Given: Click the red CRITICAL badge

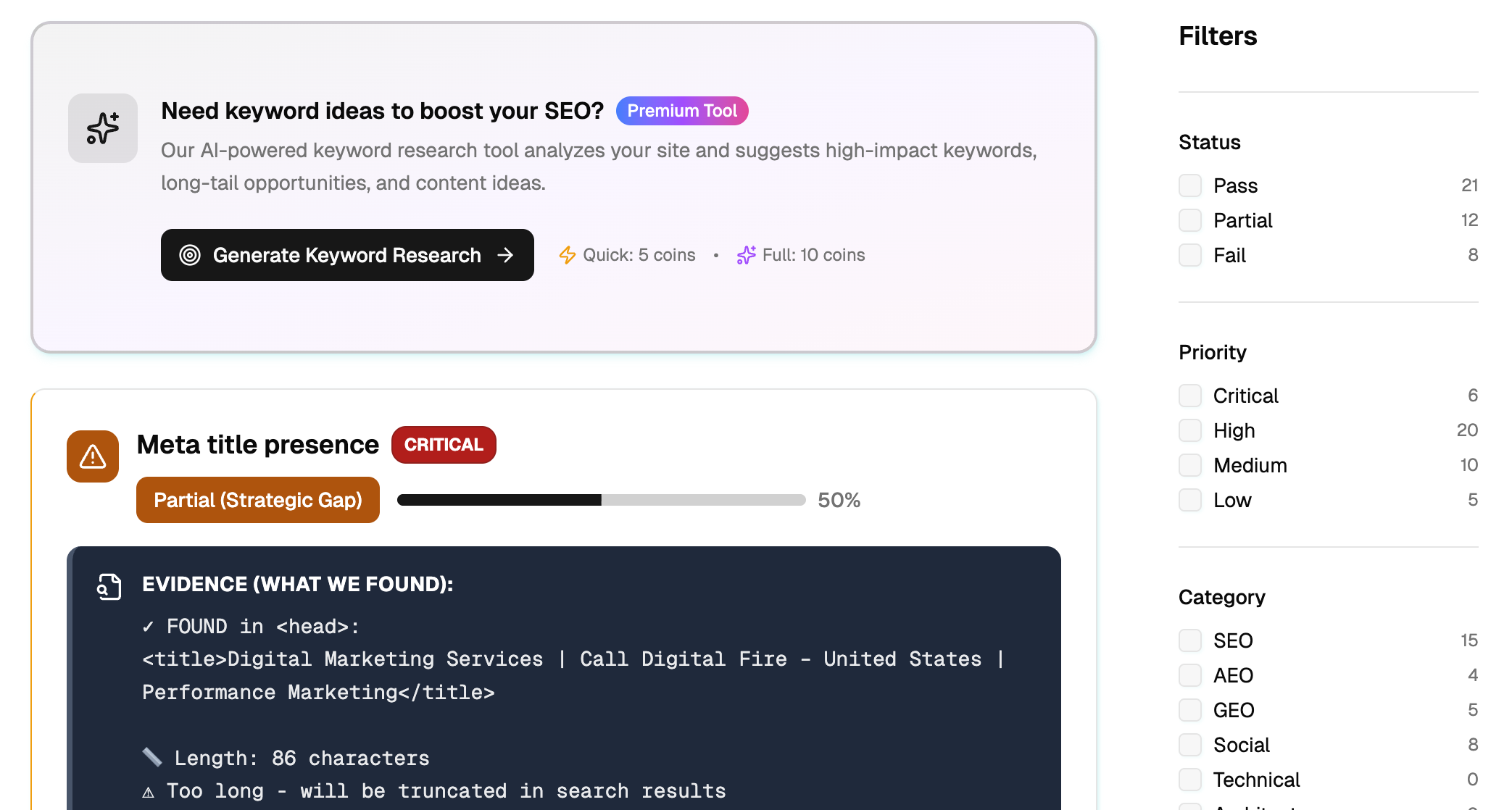Looking at the screenshot, I should (444, 445).
